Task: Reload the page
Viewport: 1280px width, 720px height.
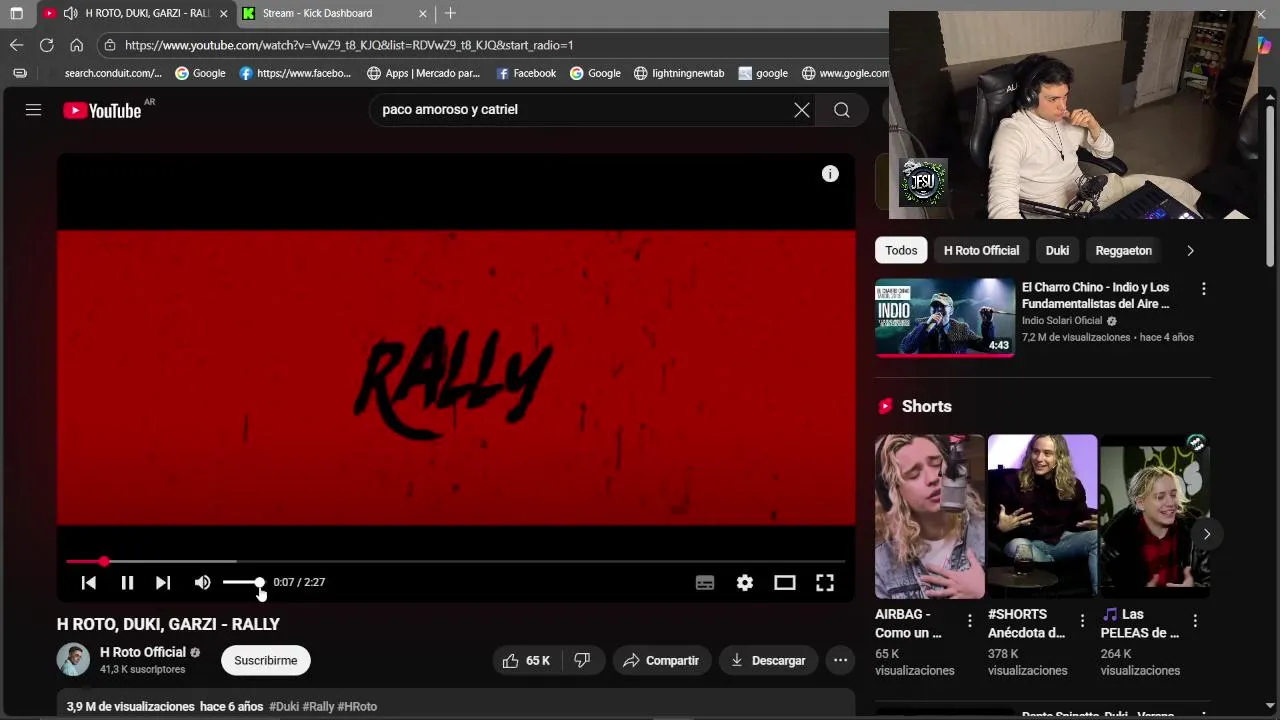Action: coord(46,45)
